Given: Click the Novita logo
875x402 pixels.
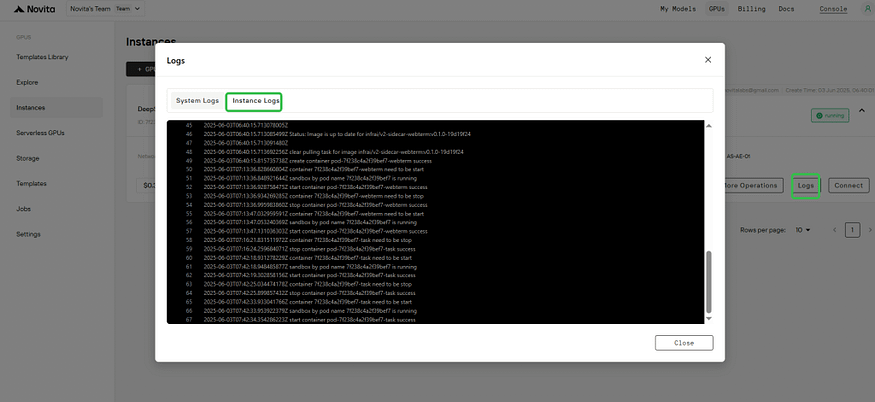Looking at the screenshot, I should pos(34,9).
